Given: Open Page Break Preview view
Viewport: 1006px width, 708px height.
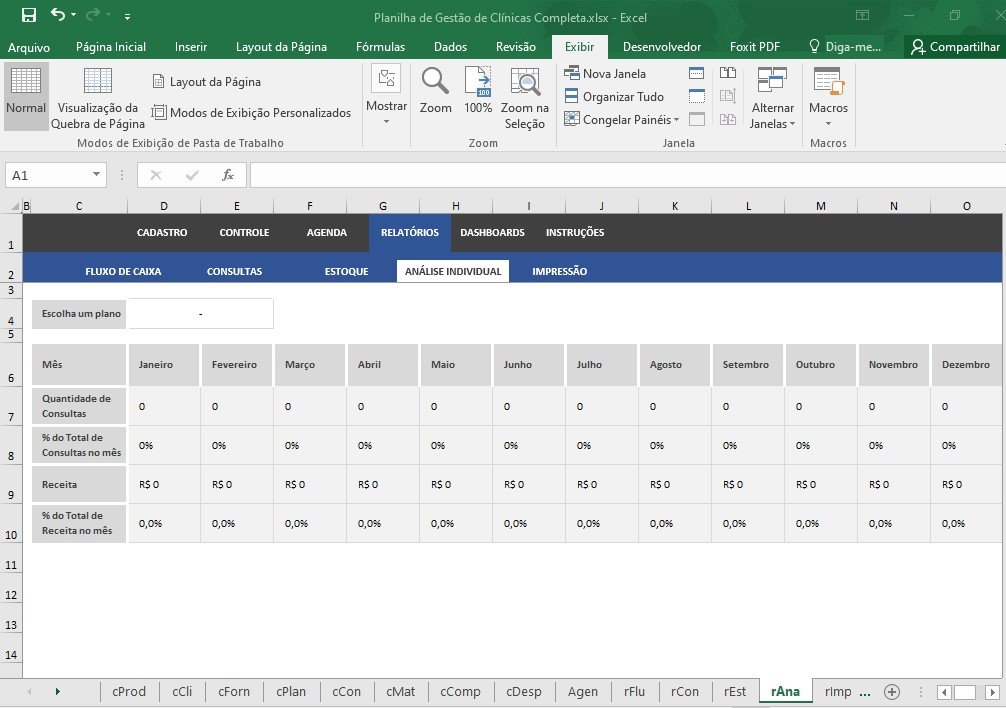Looking at the screenshot, I should pos(98,98).
